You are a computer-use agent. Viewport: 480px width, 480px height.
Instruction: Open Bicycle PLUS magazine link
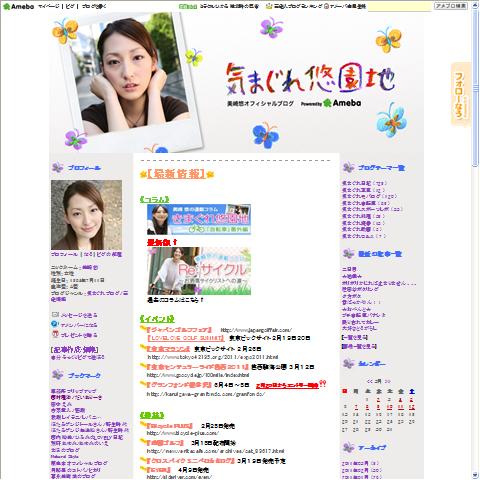point(170,426)
